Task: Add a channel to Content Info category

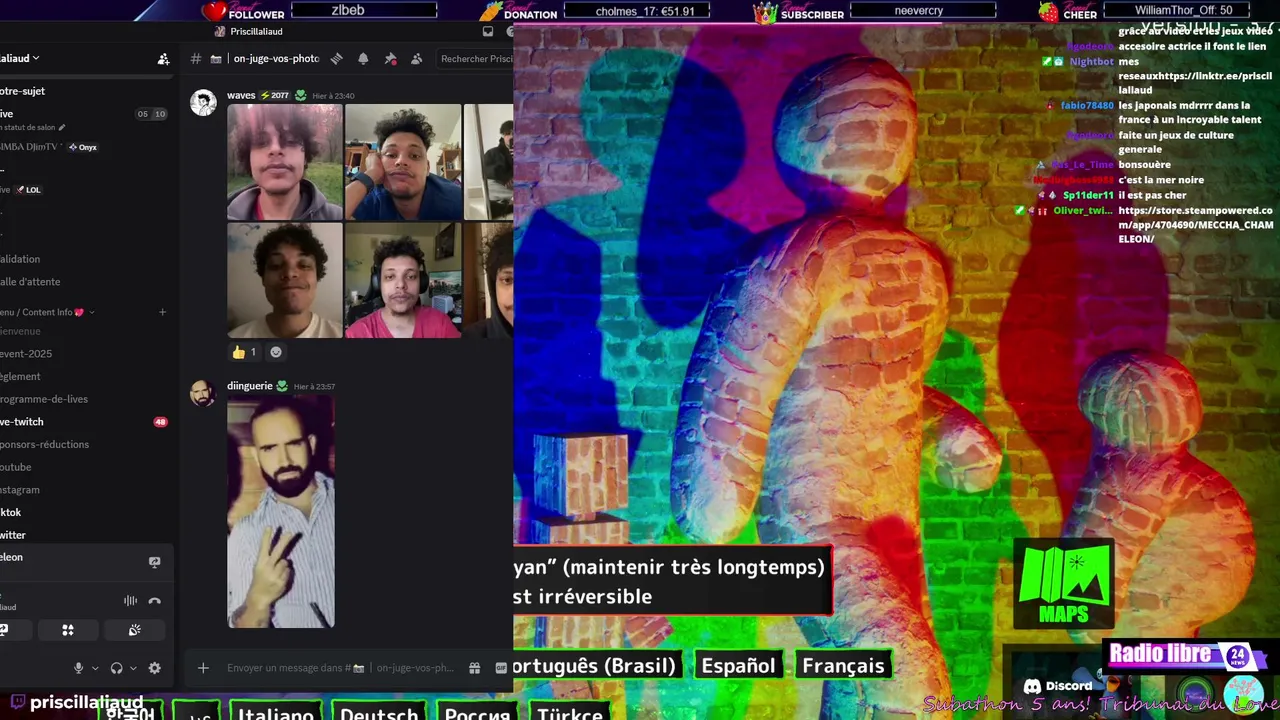Action: point(163,312)
